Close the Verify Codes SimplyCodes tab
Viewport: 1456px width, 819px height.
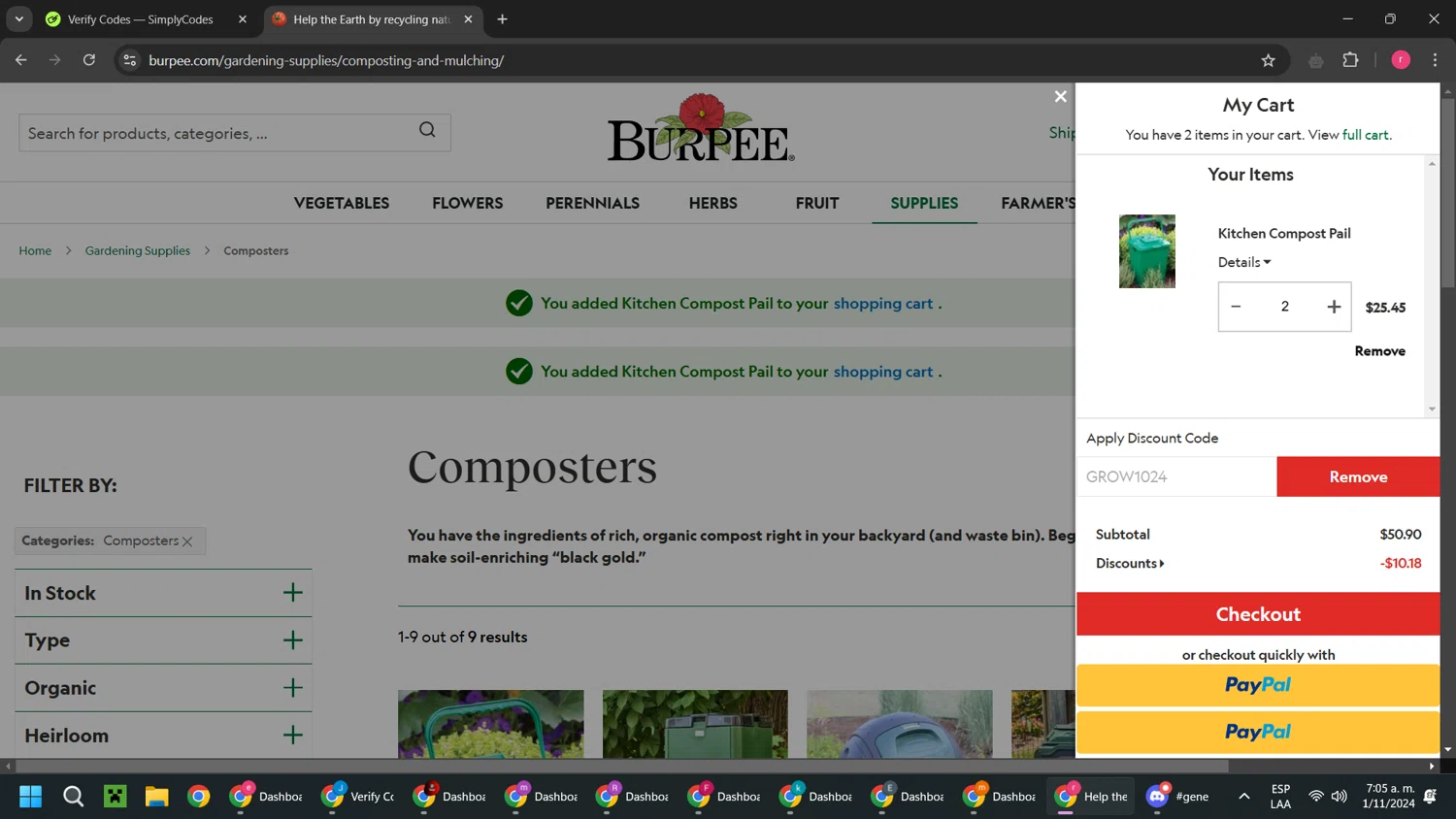pyautogui.click(x=243, y=19)
